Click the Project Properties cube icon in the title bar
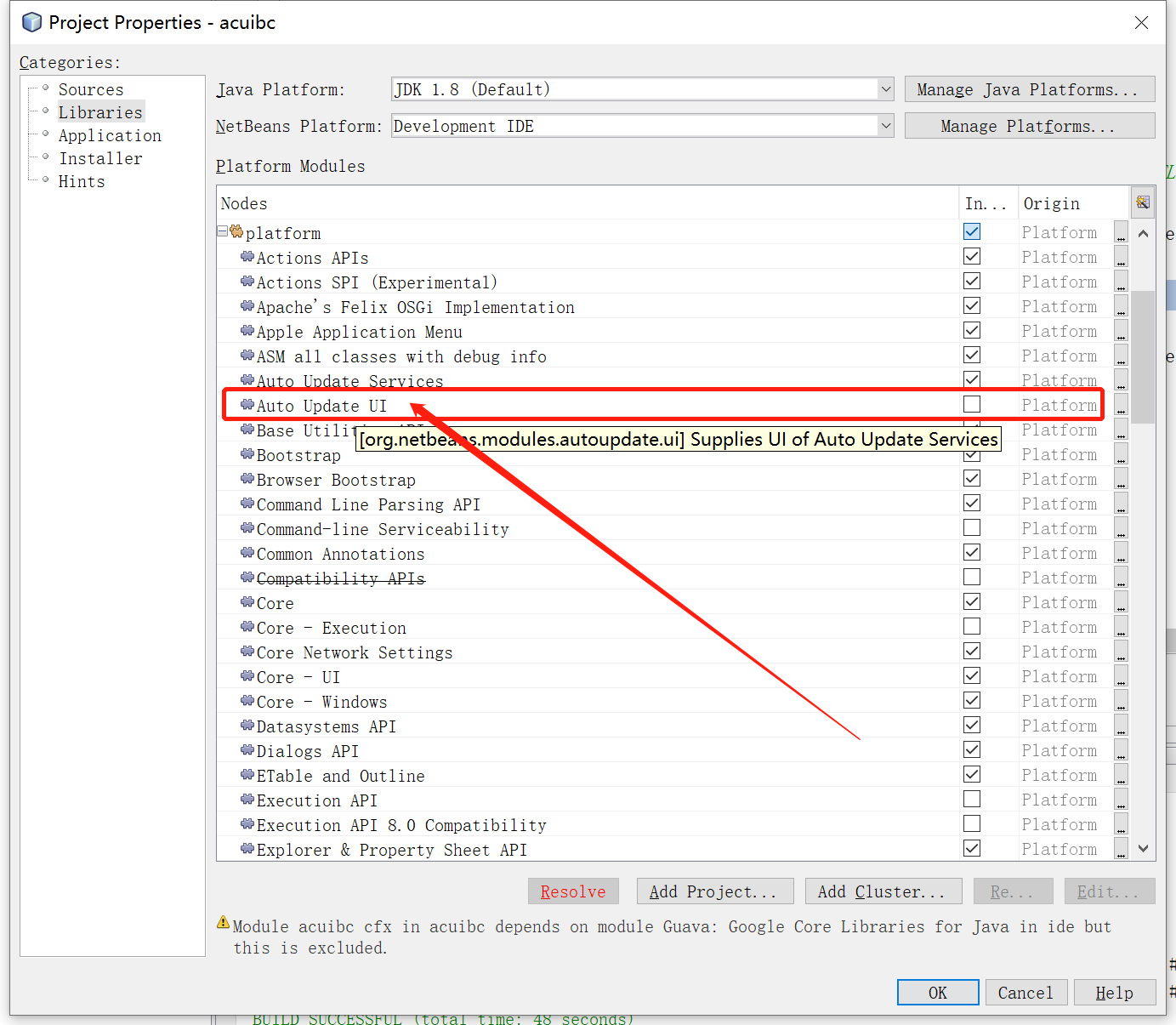Viewport: 1176px width, 1025px height. pyautogui.click(x=31, y=22)
